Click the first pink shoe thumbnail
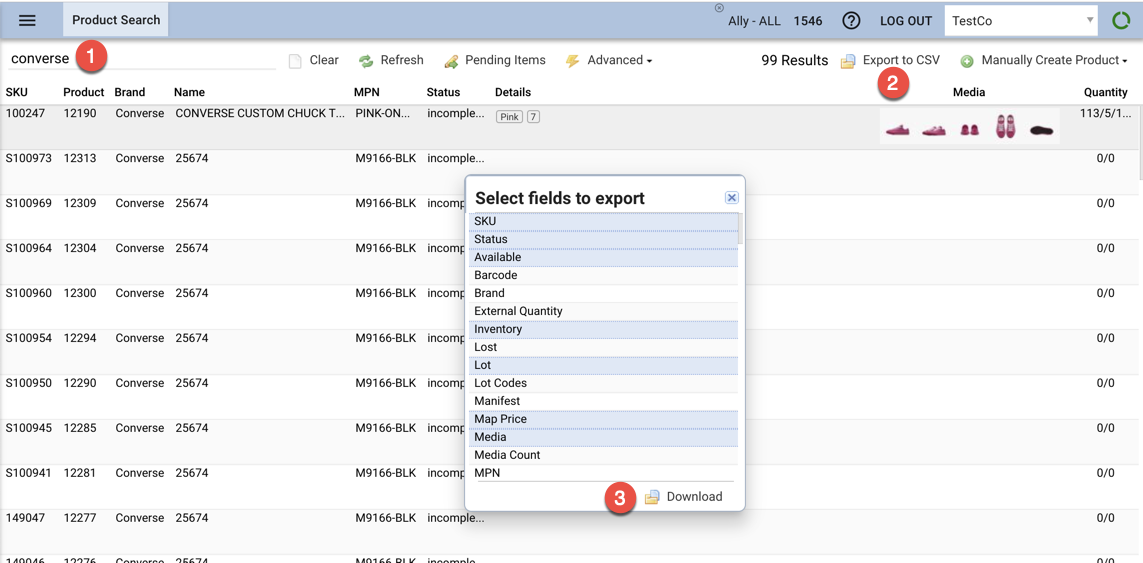 [898, 130]
